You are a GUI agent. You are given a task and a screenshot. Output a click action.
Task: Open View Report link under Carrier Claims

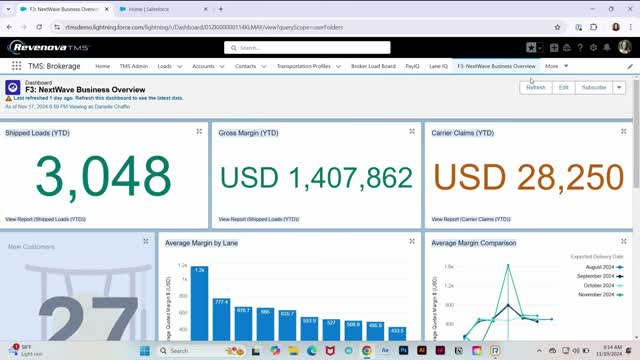click(471, 219)
